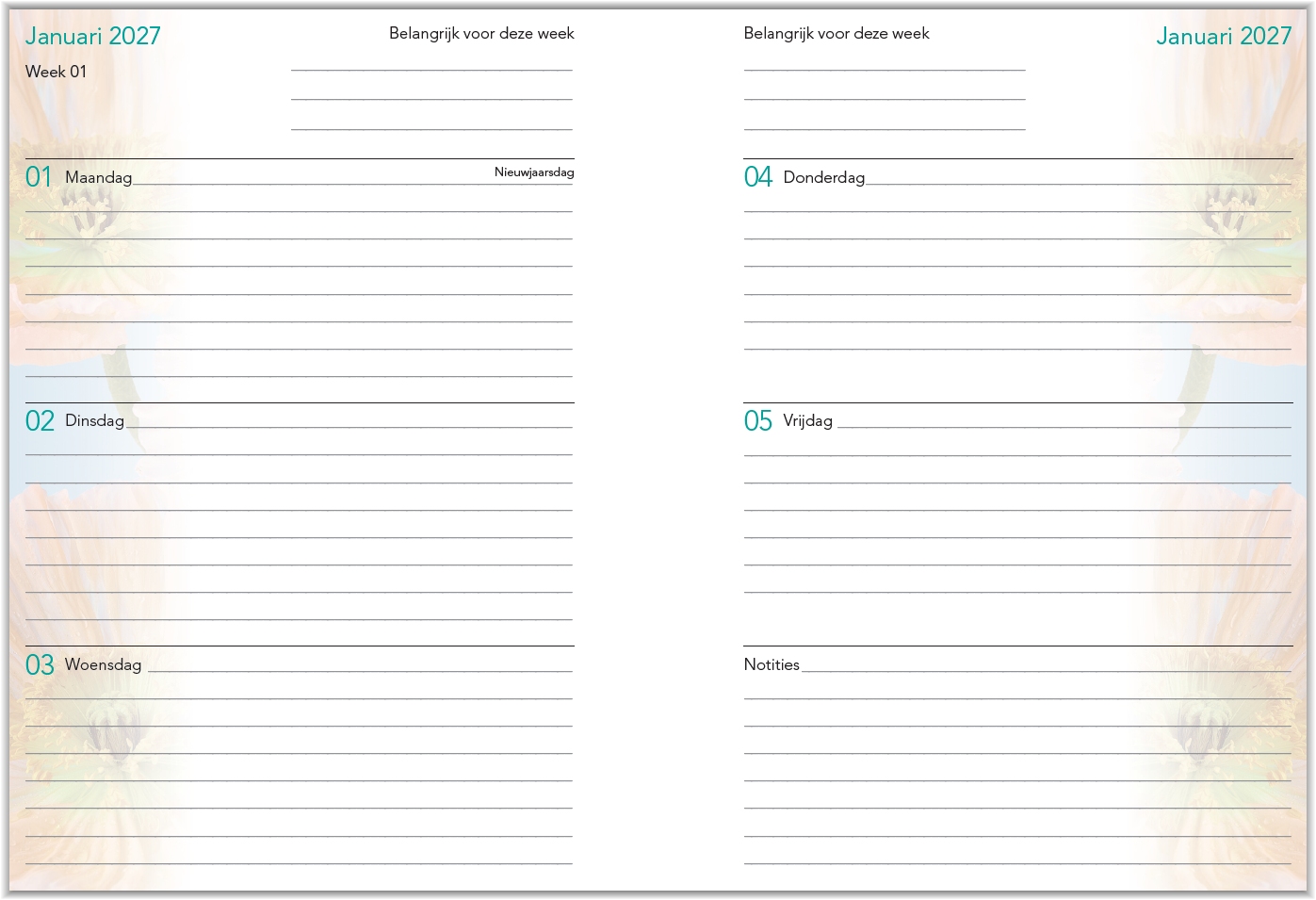Select the "Week 01" label
Viewport: 1316px width, 900px height.
click(56, 72)
